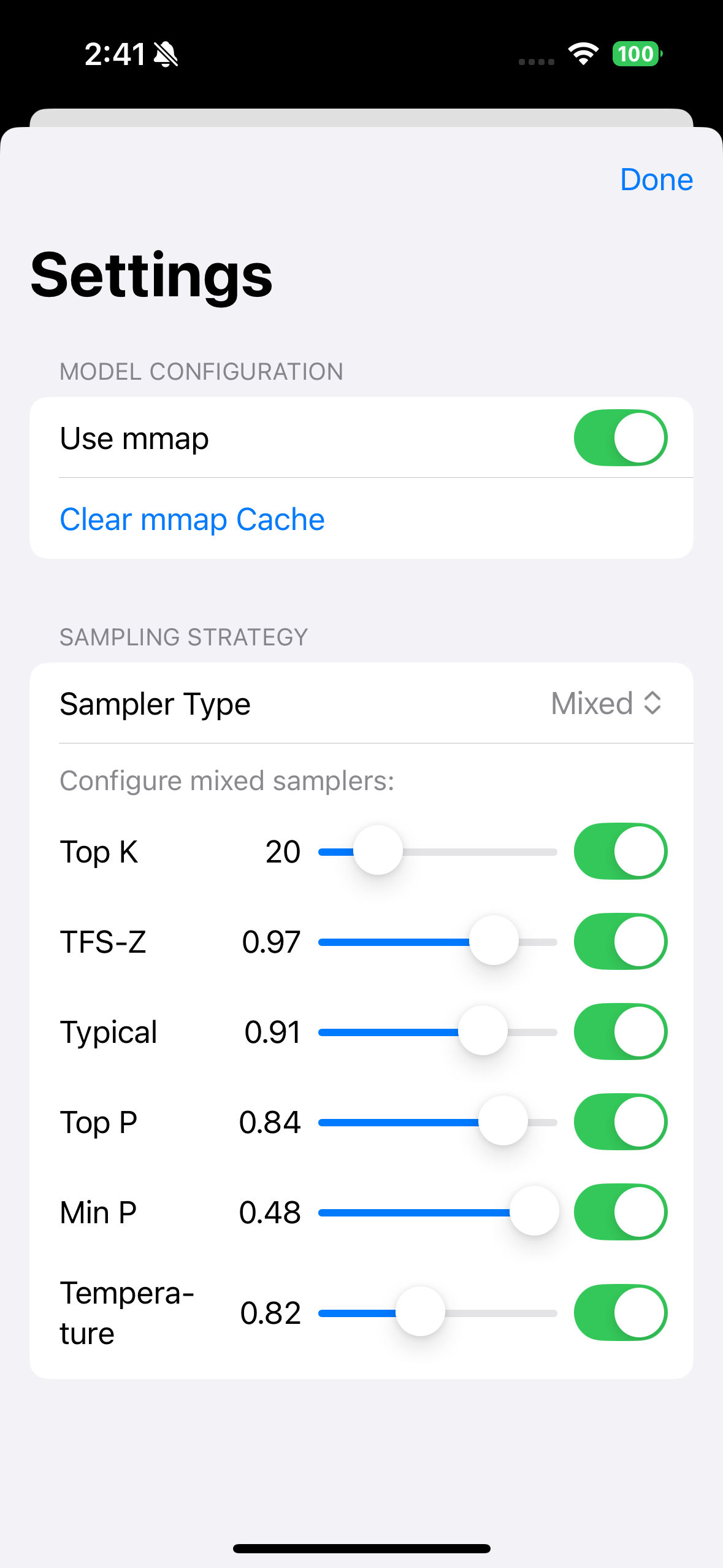Click the Top K slider thumb
Viewport: 723px width, 1568px height.
click(x=378, y=851)
